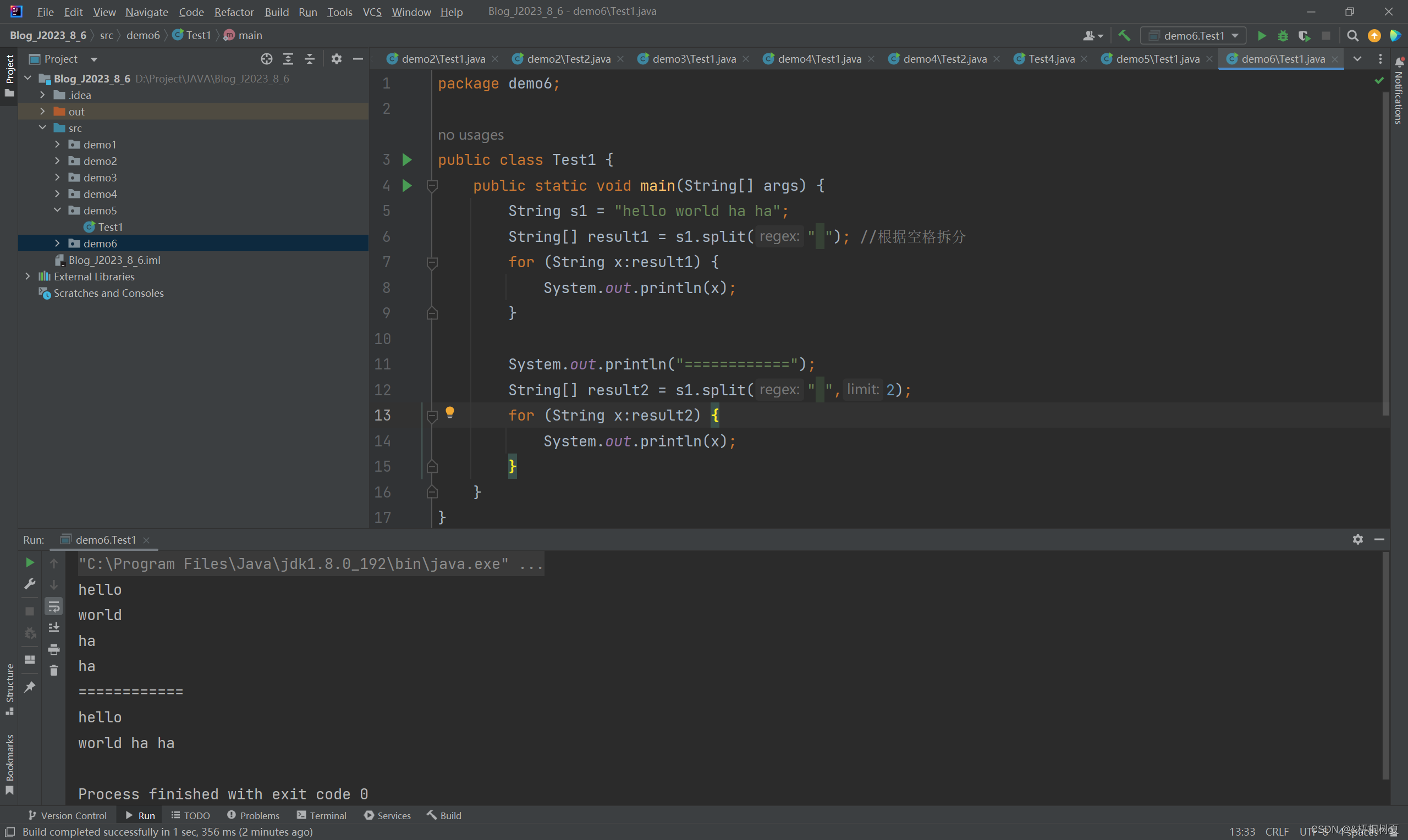Viewport: 1408px width, 840px height.
Task: Open Search Everywhere magnifier icon
Action: (1352, 36)
